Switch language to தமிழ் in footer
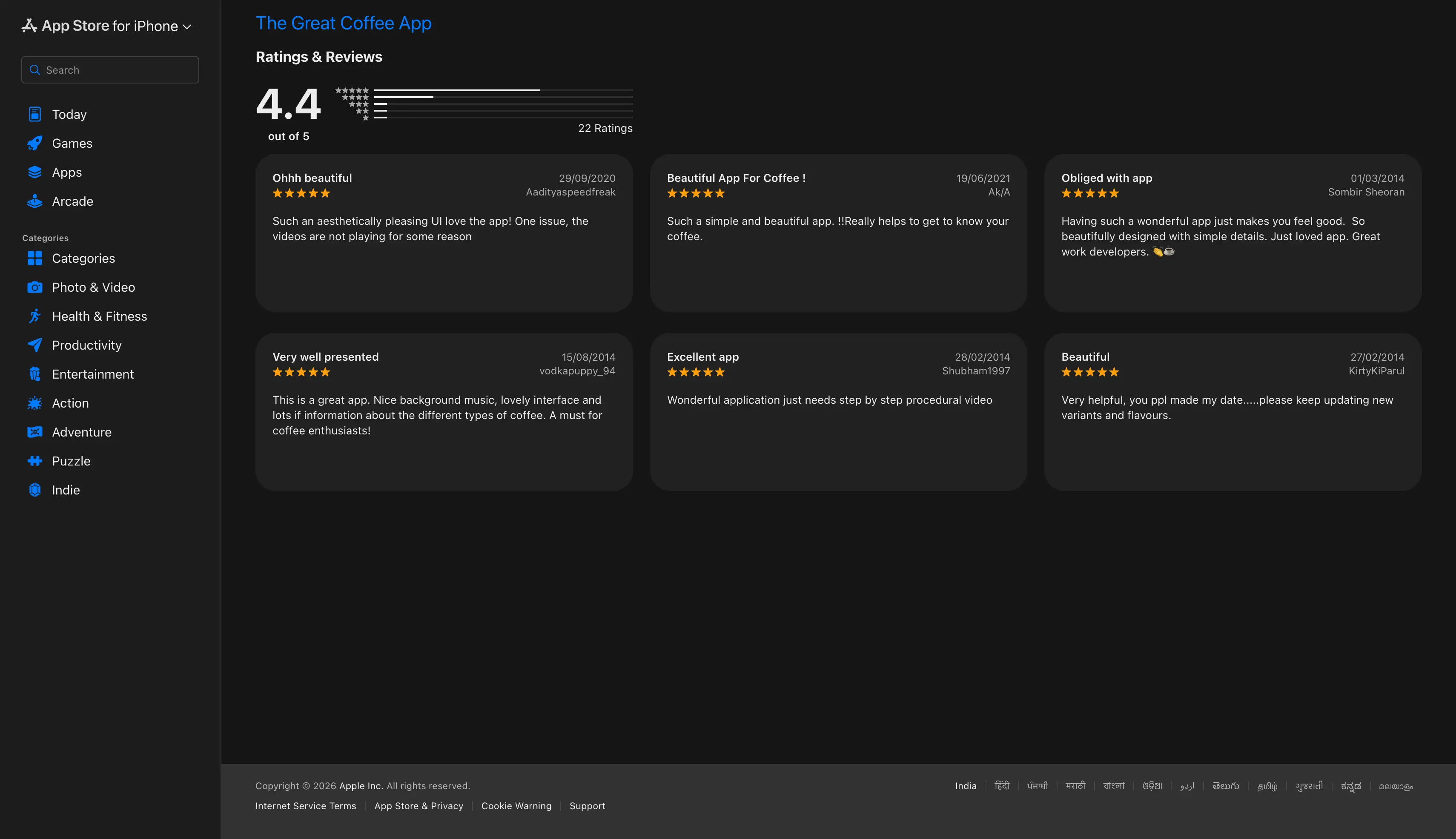Image resolution: width=1456 pixels, height=839 pixels. (x=1267, y=786)
